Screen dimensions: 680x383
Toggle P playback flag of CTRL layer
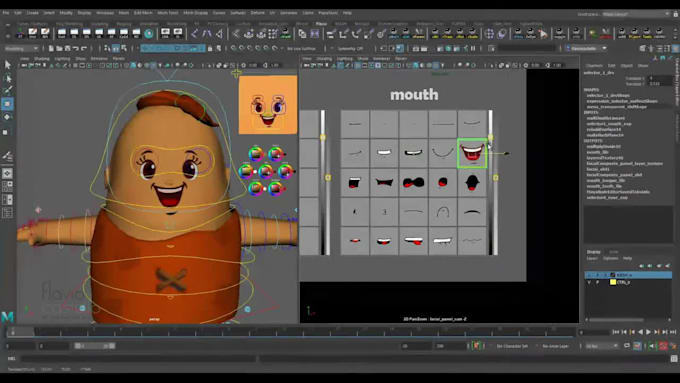point(597,282)
